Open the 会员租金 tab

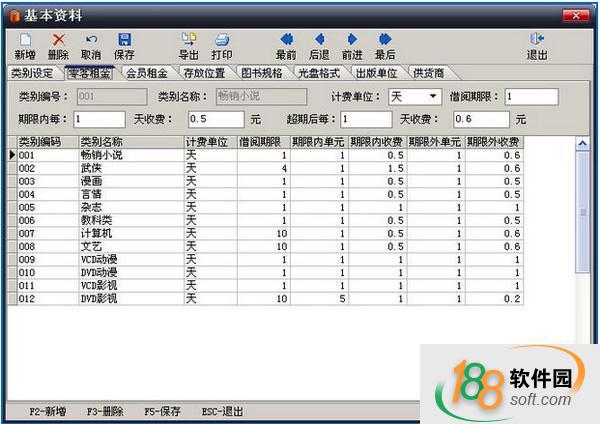pyautogui.click(x=148, y=73)
